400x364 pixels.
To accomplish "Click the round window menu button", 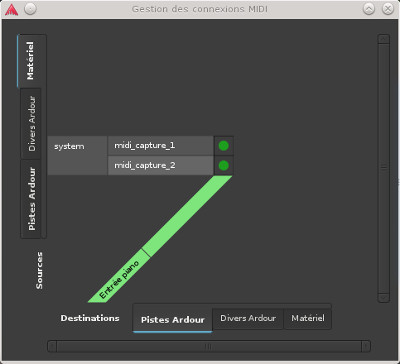I will pos(30,9).
